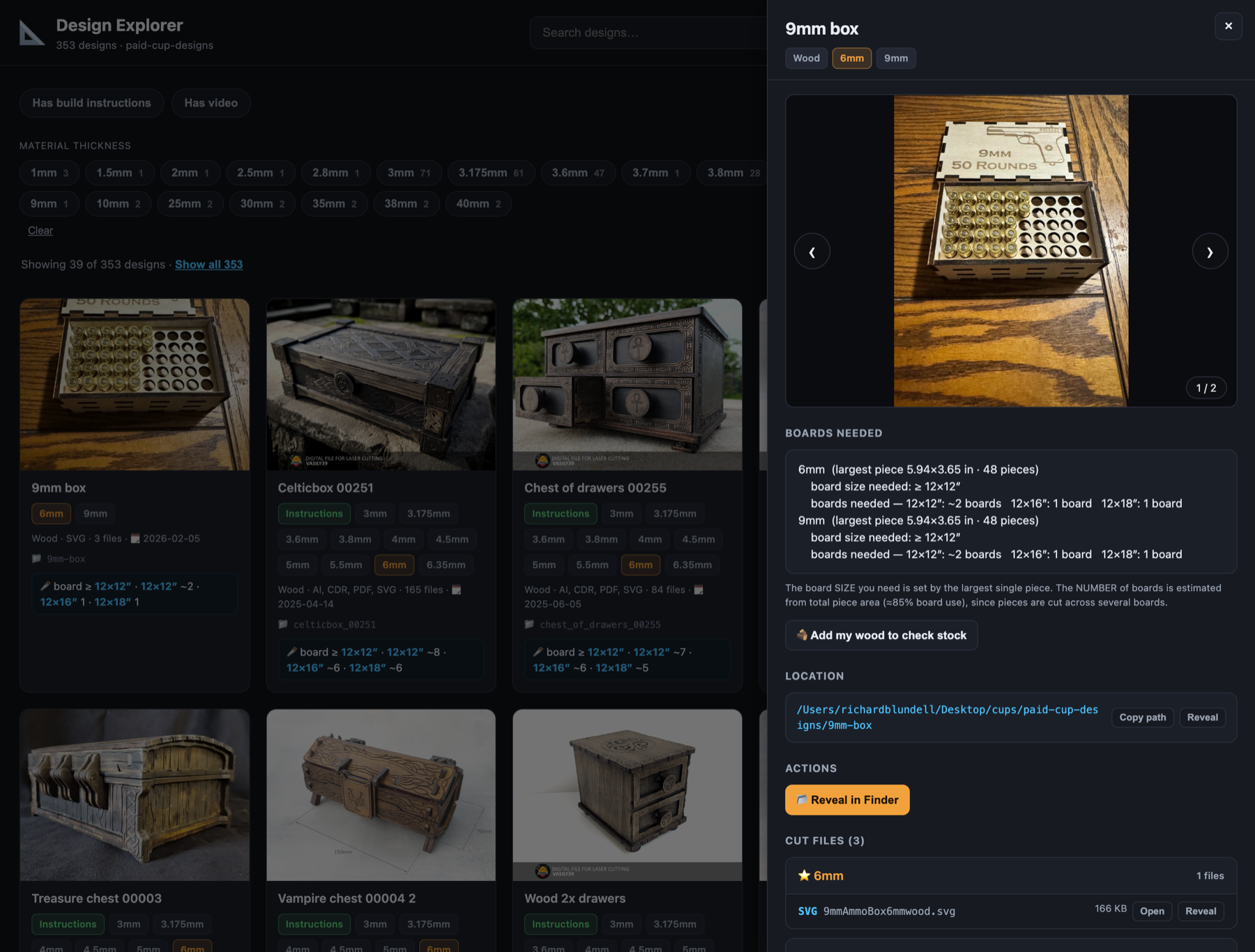Click pencil icon in 9mm box card board info
Viewport: 1255px width, 952px height.
pyautogui.click(x=45, y=586)
